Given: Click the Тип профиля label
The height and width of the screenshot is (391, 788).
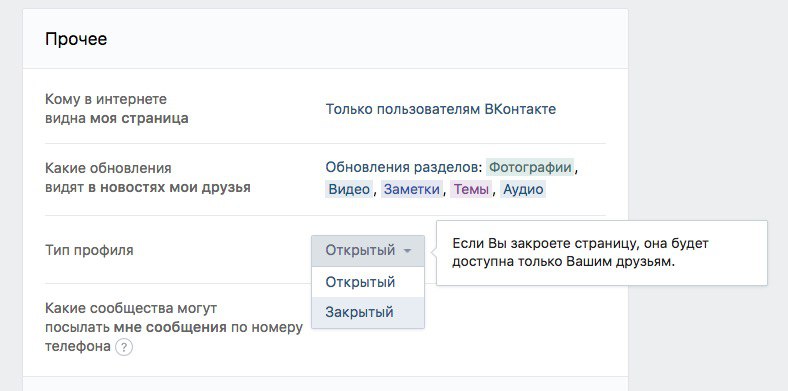Looking at the screenshot, I should point(89,250).
